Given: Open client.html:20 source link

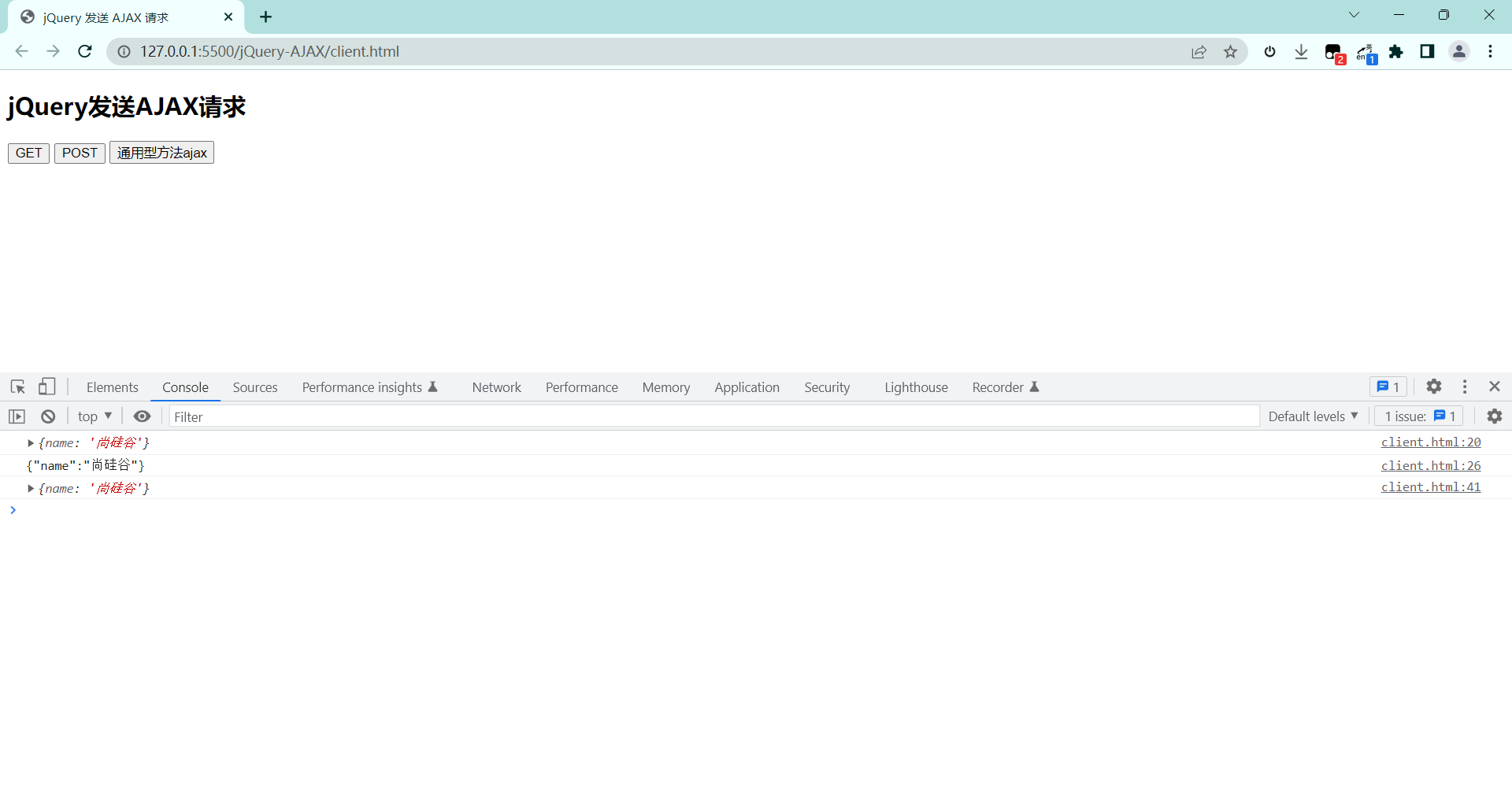Looking at the screenshot, I should point(1430,442).
